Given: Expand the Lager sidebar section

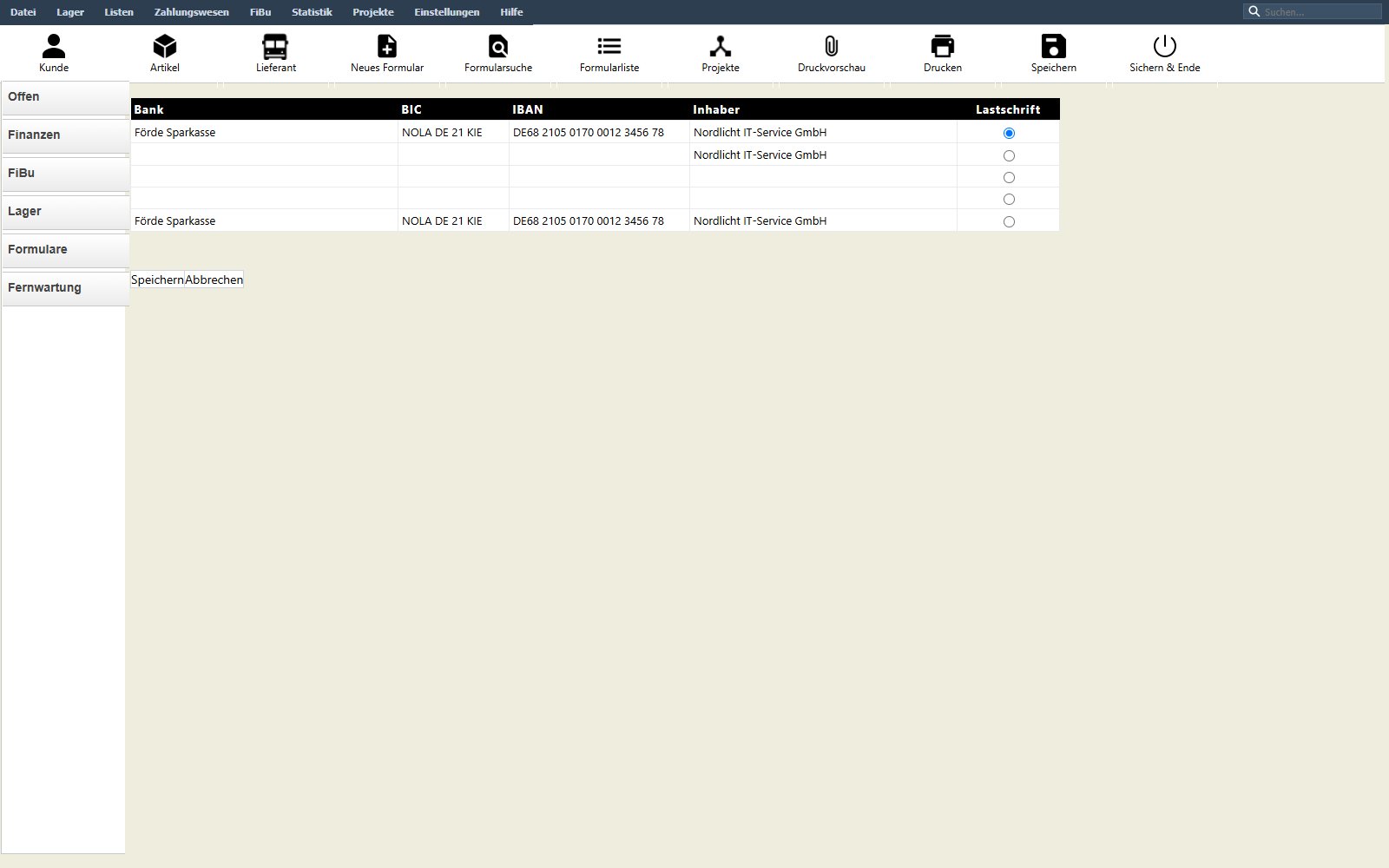Looking at the screenshot, I should (x=66, y=212).
